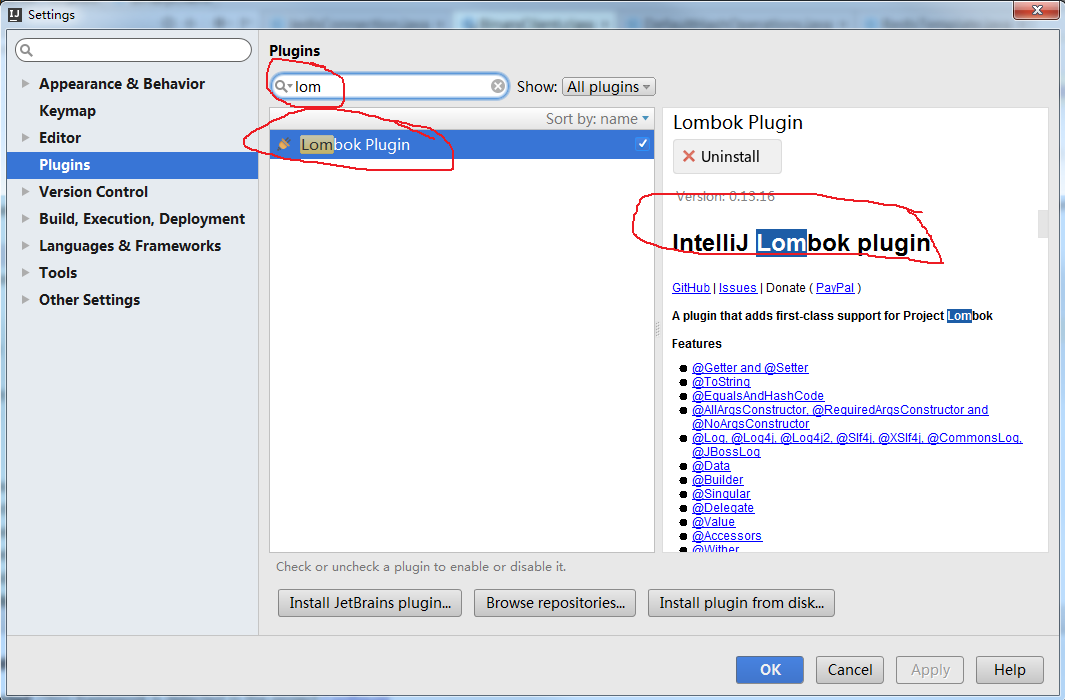The width and height of the screenshot is (1065, 700).
Task: Open the PayPal donate link
Action: pyautogui.click(x=835, y=288)
